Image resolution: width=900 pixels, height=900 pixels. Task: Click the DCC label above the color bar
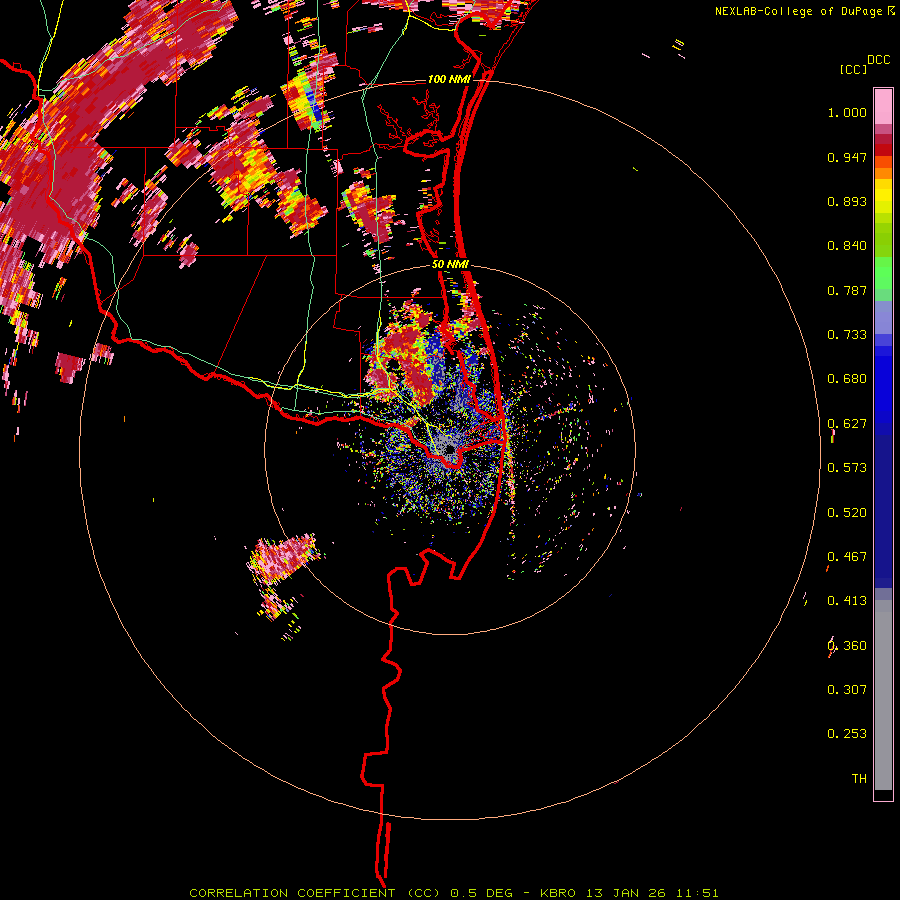click(x=878, y=60)
